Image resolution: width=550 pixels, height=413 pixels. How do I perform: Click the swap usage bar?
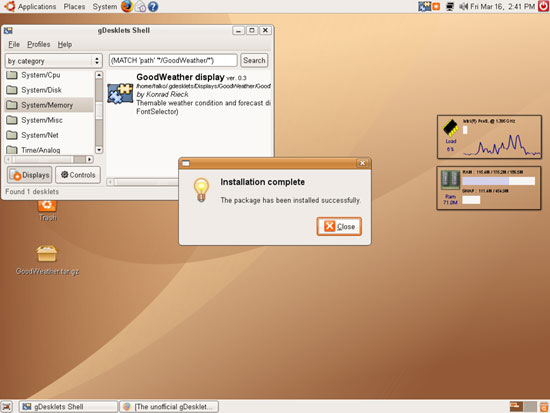pos(471,200)
